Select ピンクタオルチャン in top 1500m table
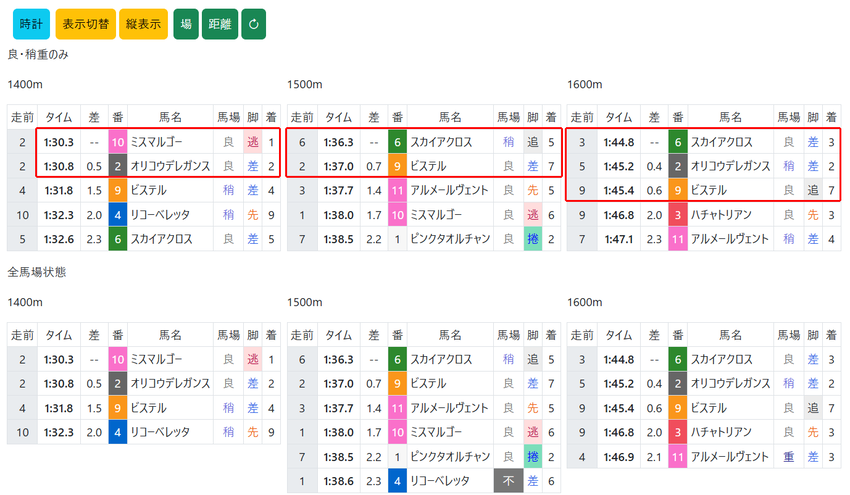Image resolution: width=850 pixels, height=495 pixels. coord(450,239)
